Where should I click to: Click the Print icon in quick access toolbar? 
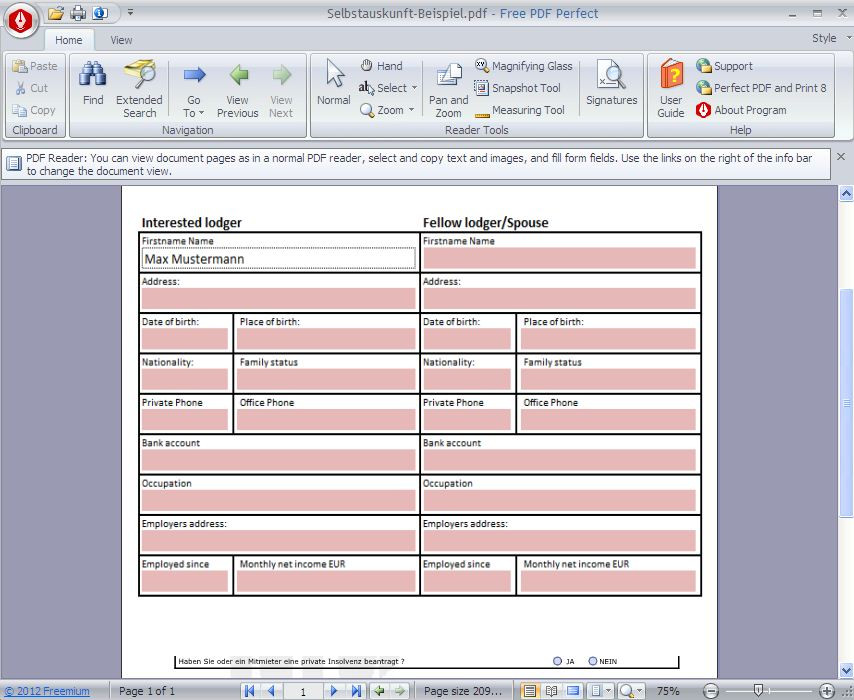tap(78, 13)
